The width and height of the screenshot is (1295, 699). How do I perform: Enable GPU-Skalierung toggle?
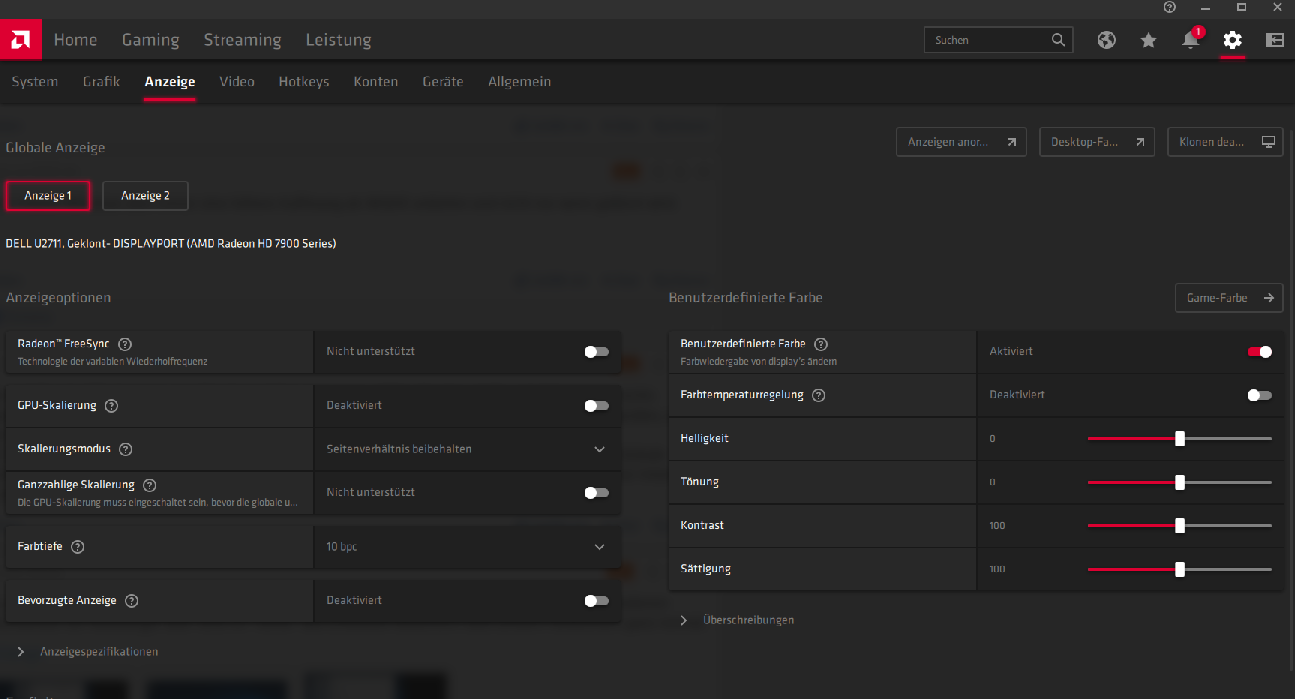[596, 406]
